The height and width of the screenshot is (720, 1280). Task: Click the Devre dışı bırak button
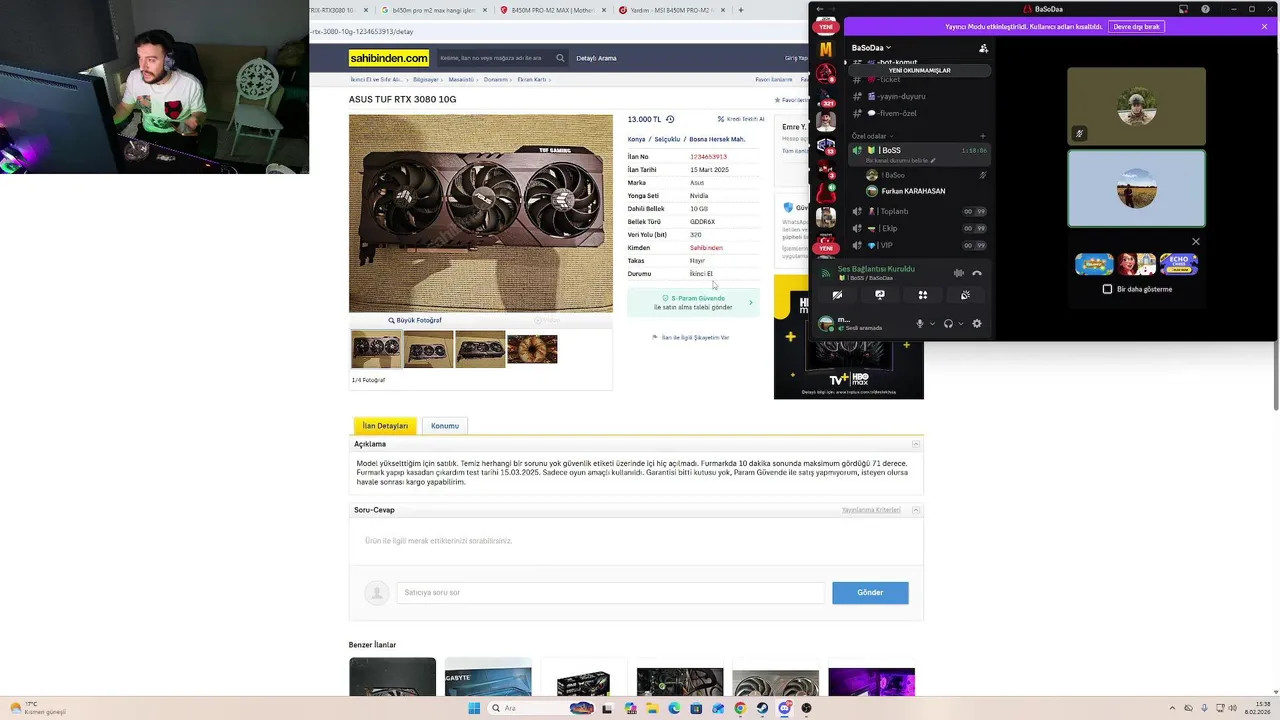(x=1136, y=27)
